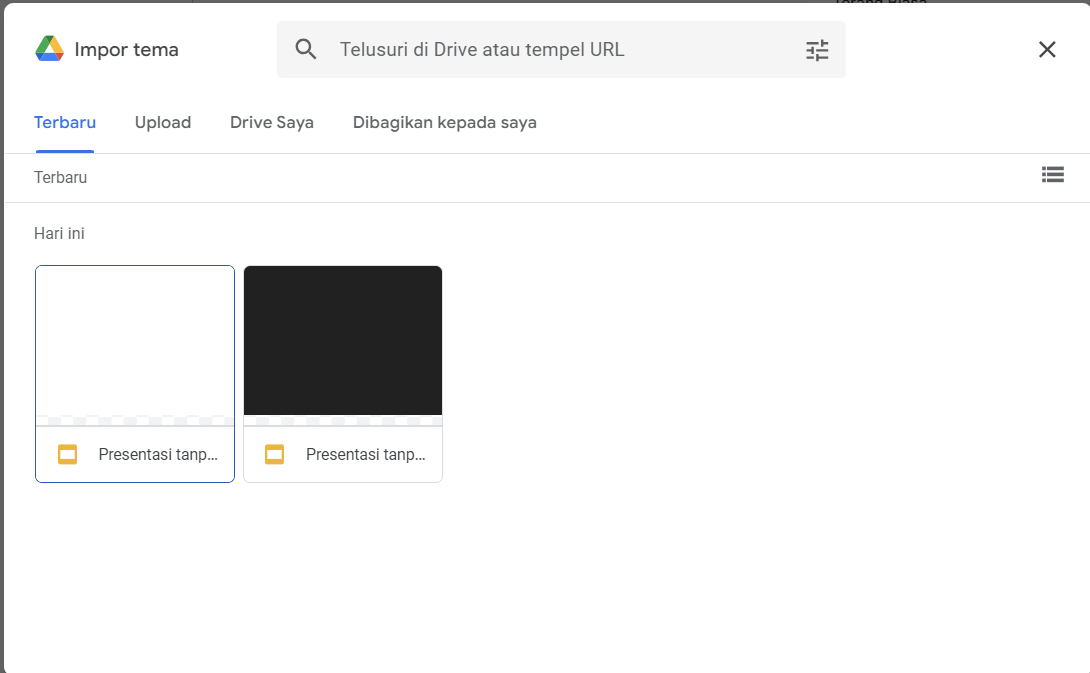This screenshot has height=673, width=1090.
Task: Click the Google Slides icon on the dark presentation
Action: click(x=274, y=454)
